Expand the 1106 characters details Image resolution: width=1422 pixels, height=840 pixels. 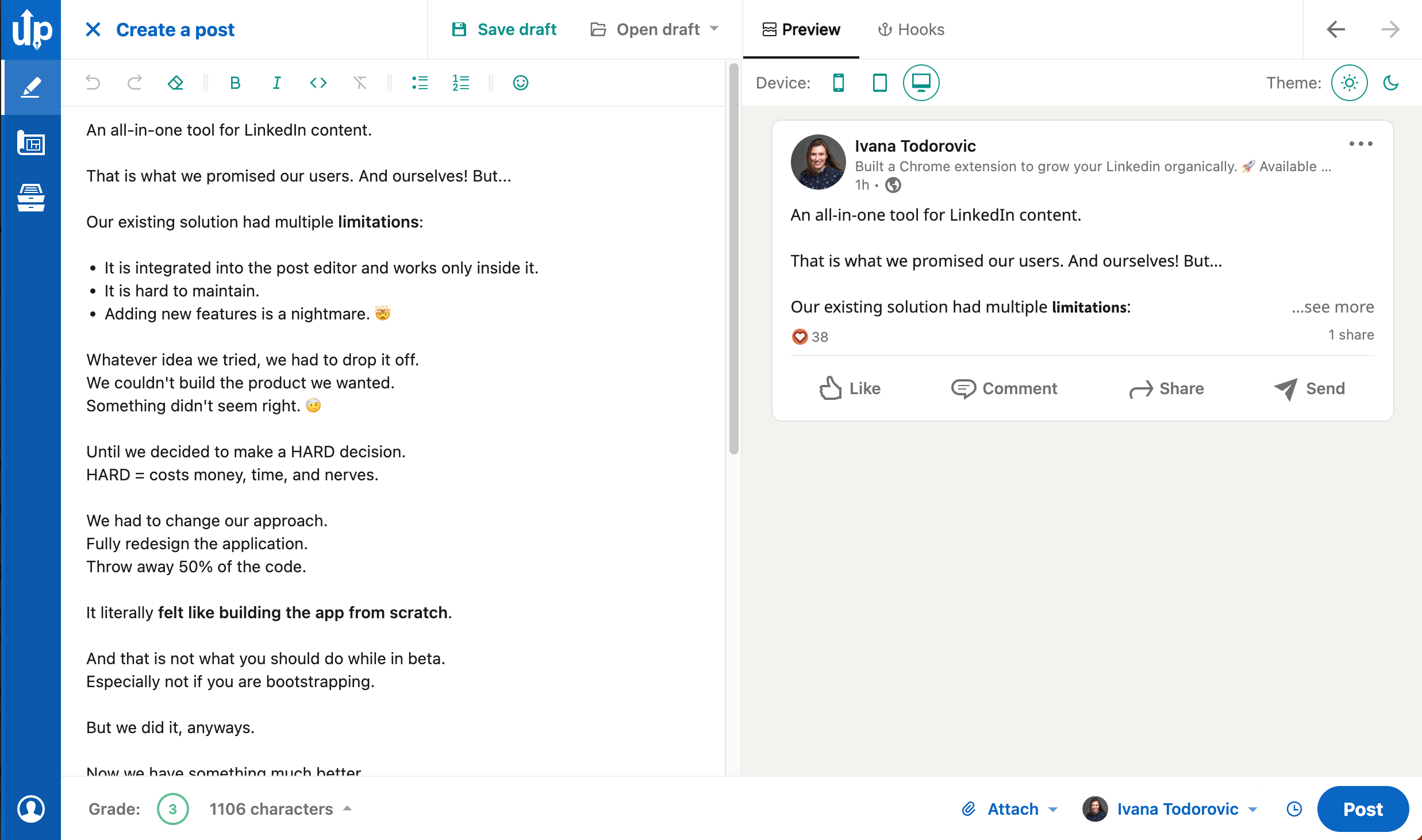point(280,809)
